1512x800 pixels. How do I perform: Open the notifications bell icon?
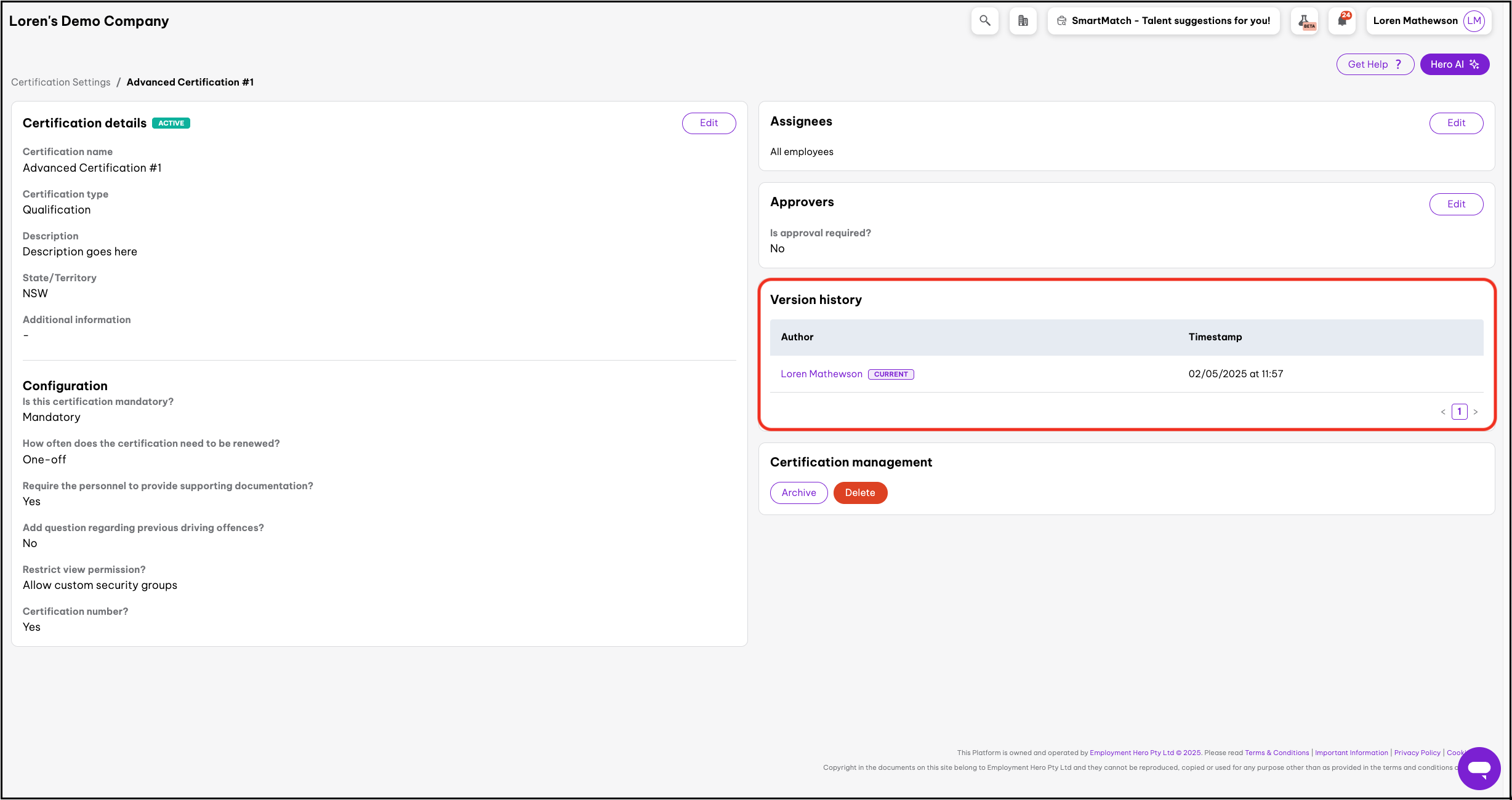coord(1342,21)
